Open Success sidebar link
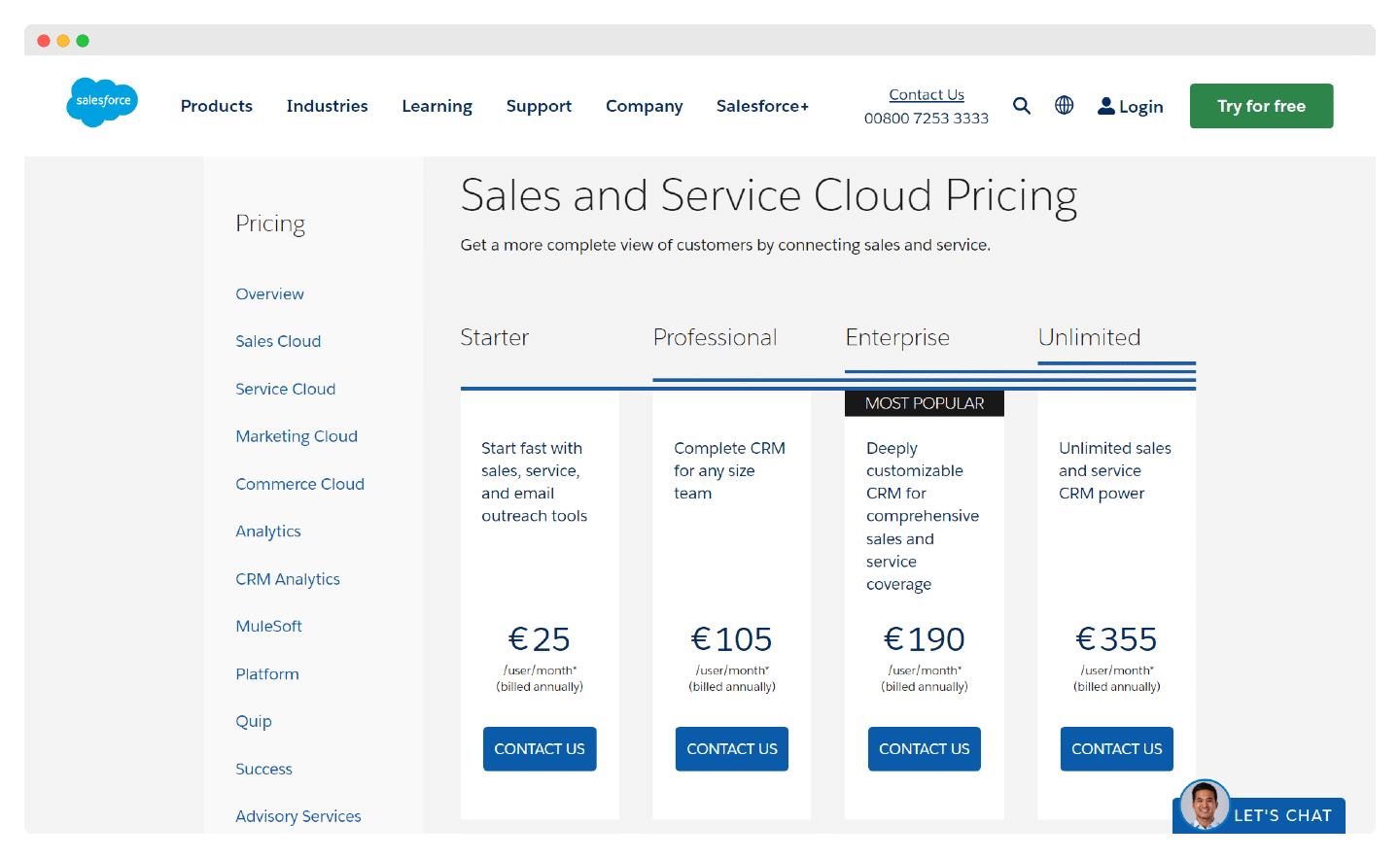1400x858 pixels. [263, 769]
